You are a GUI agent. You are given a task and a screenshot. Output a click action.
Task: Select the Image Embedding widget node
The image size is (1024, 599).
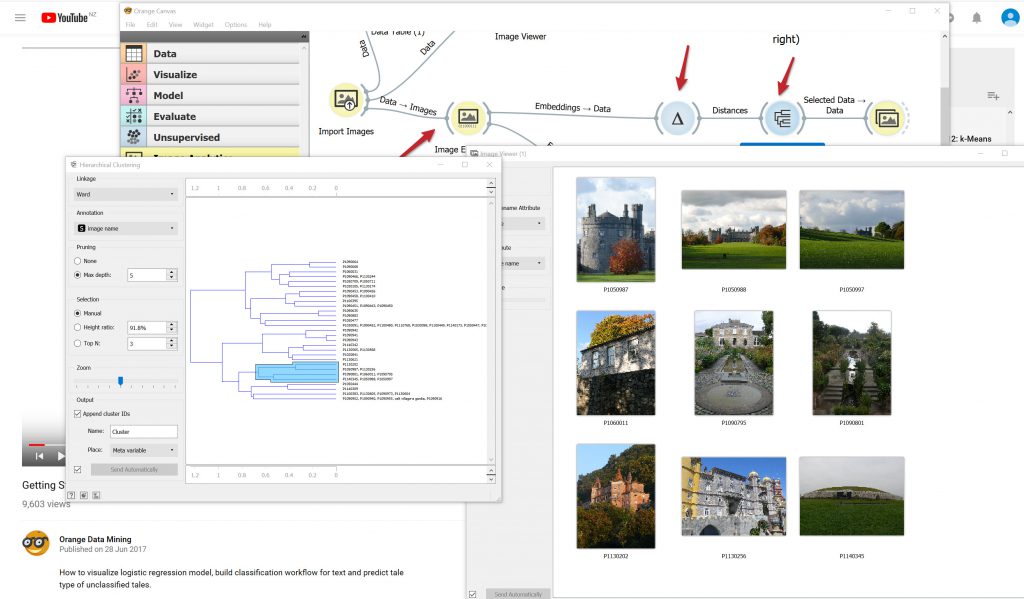[467, 118]
